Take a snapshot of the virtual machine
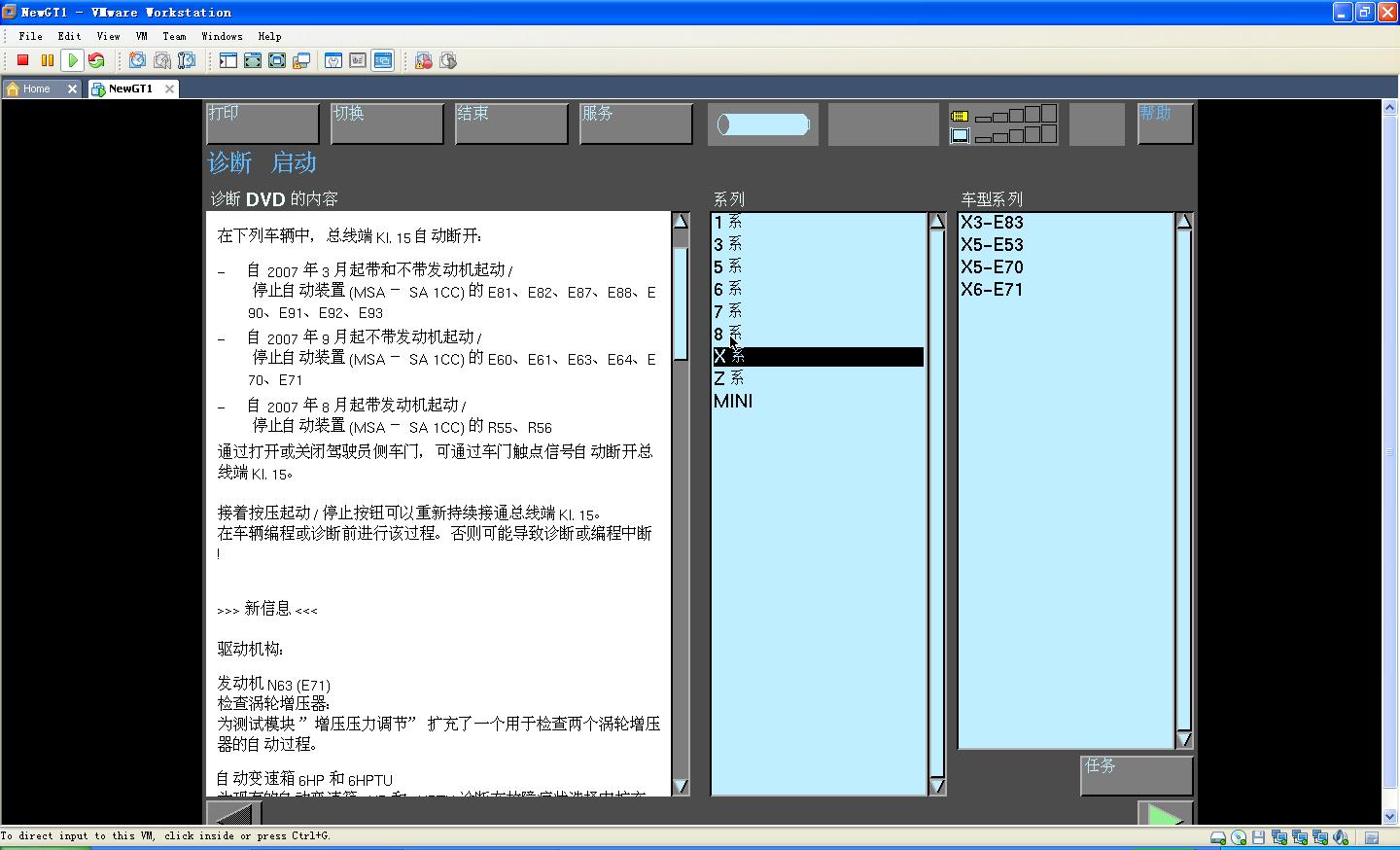1400x850 pixels. point(138,60)
